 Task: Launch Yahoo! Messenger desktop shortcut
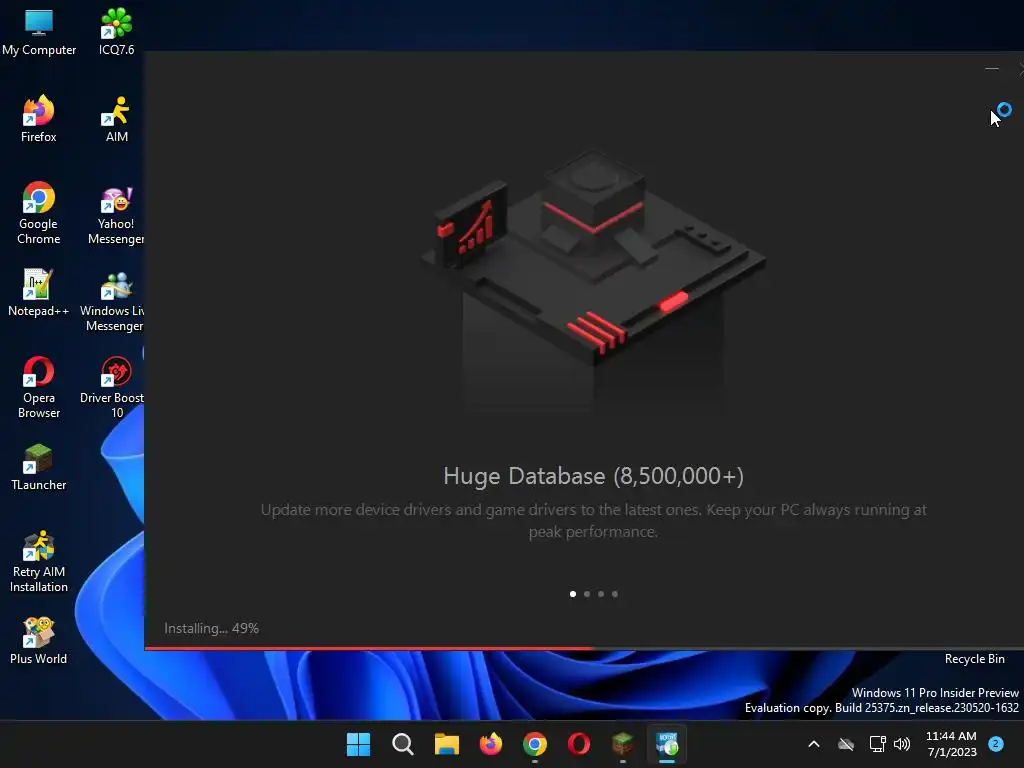coord(116,213)
